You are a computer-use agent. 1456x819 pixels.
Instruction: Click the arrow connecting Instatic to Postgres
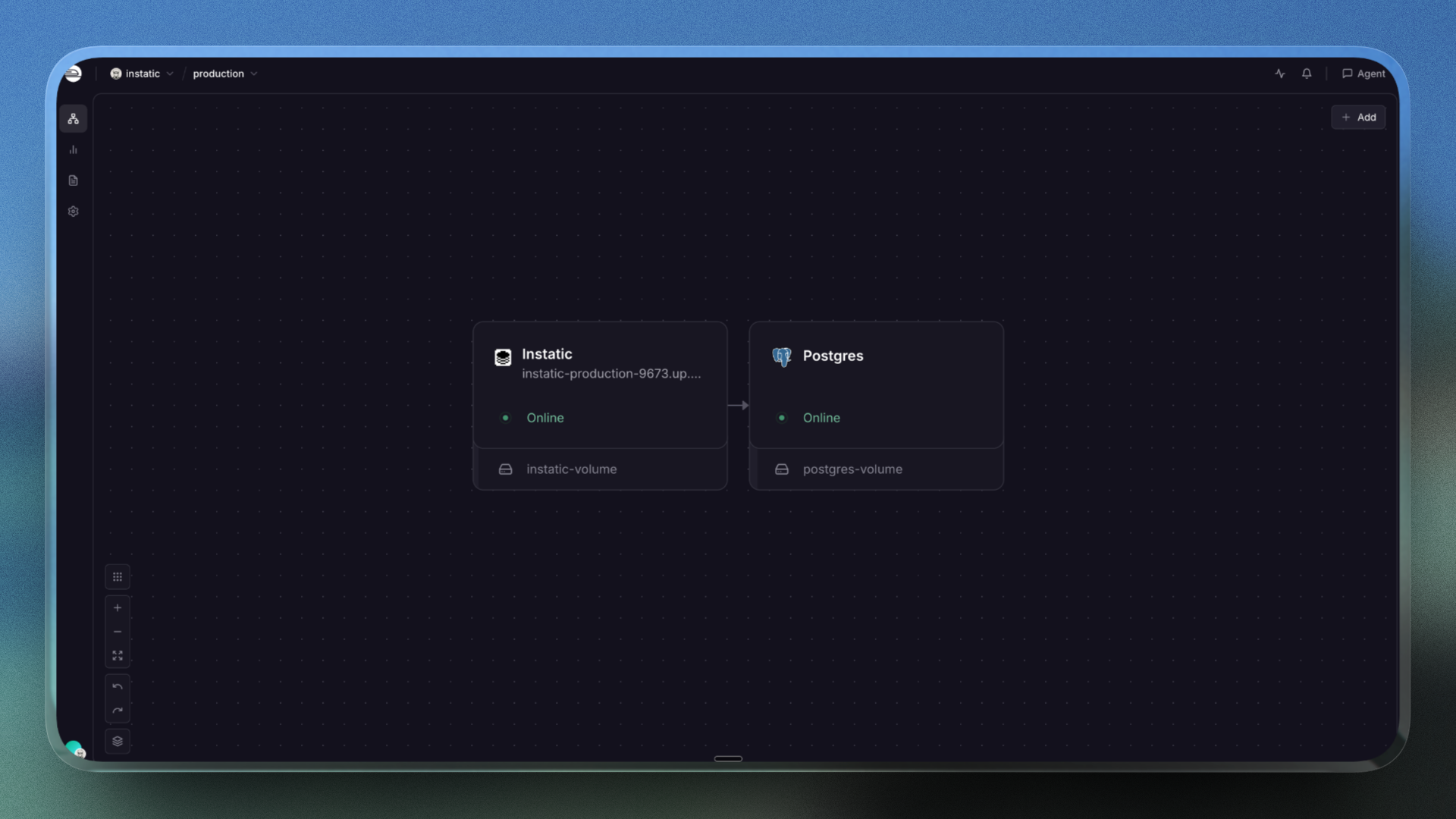(738, 406)
